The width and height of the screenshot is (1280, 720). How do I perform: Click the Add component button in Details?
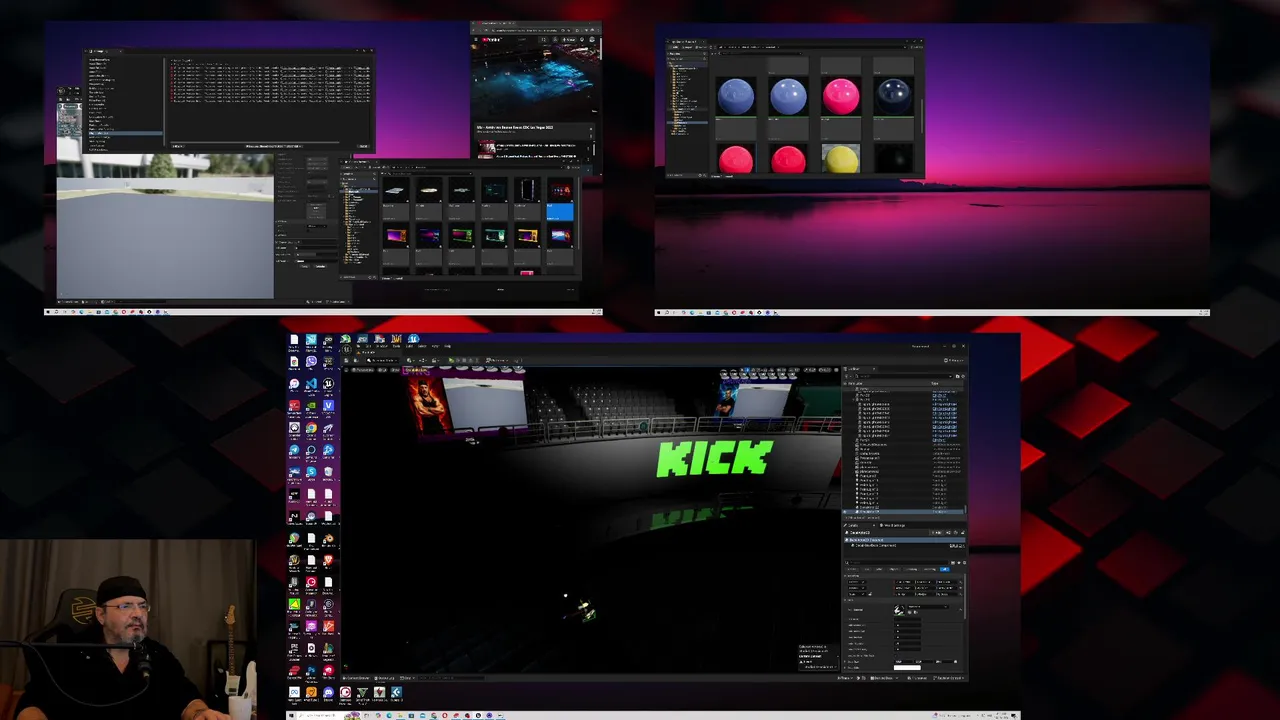[x=936, y=533]
